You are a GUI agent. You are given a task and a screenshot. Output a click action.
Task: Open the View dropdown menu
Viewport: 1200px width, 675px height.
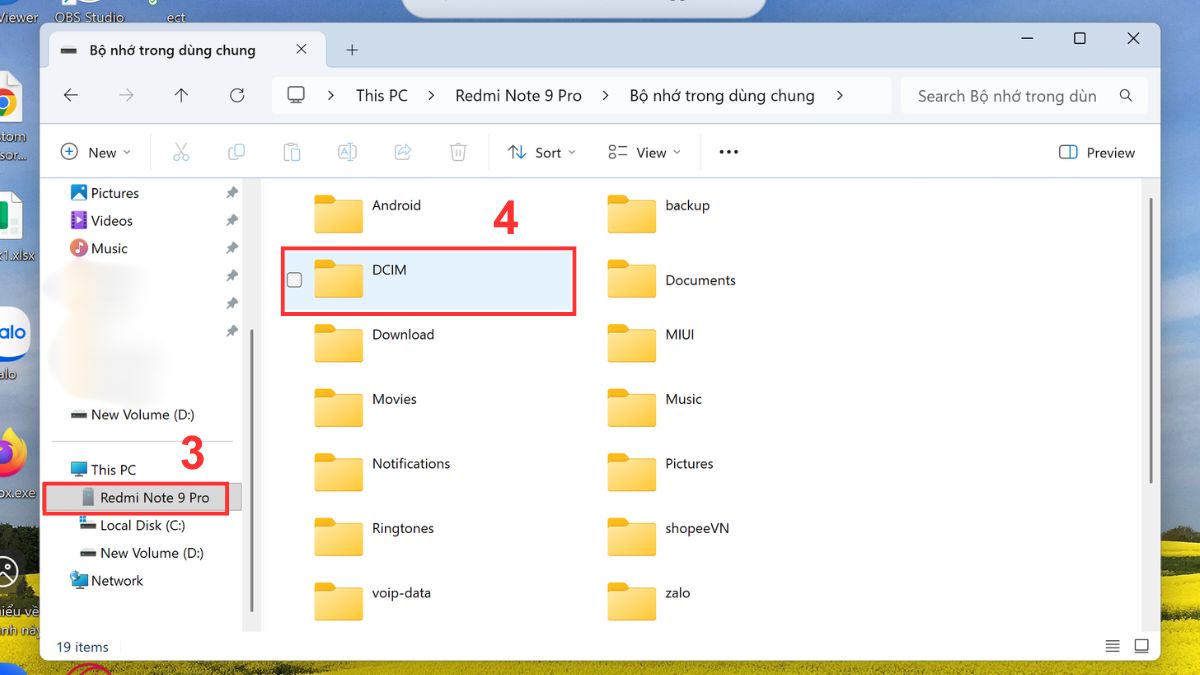[645, 152]
